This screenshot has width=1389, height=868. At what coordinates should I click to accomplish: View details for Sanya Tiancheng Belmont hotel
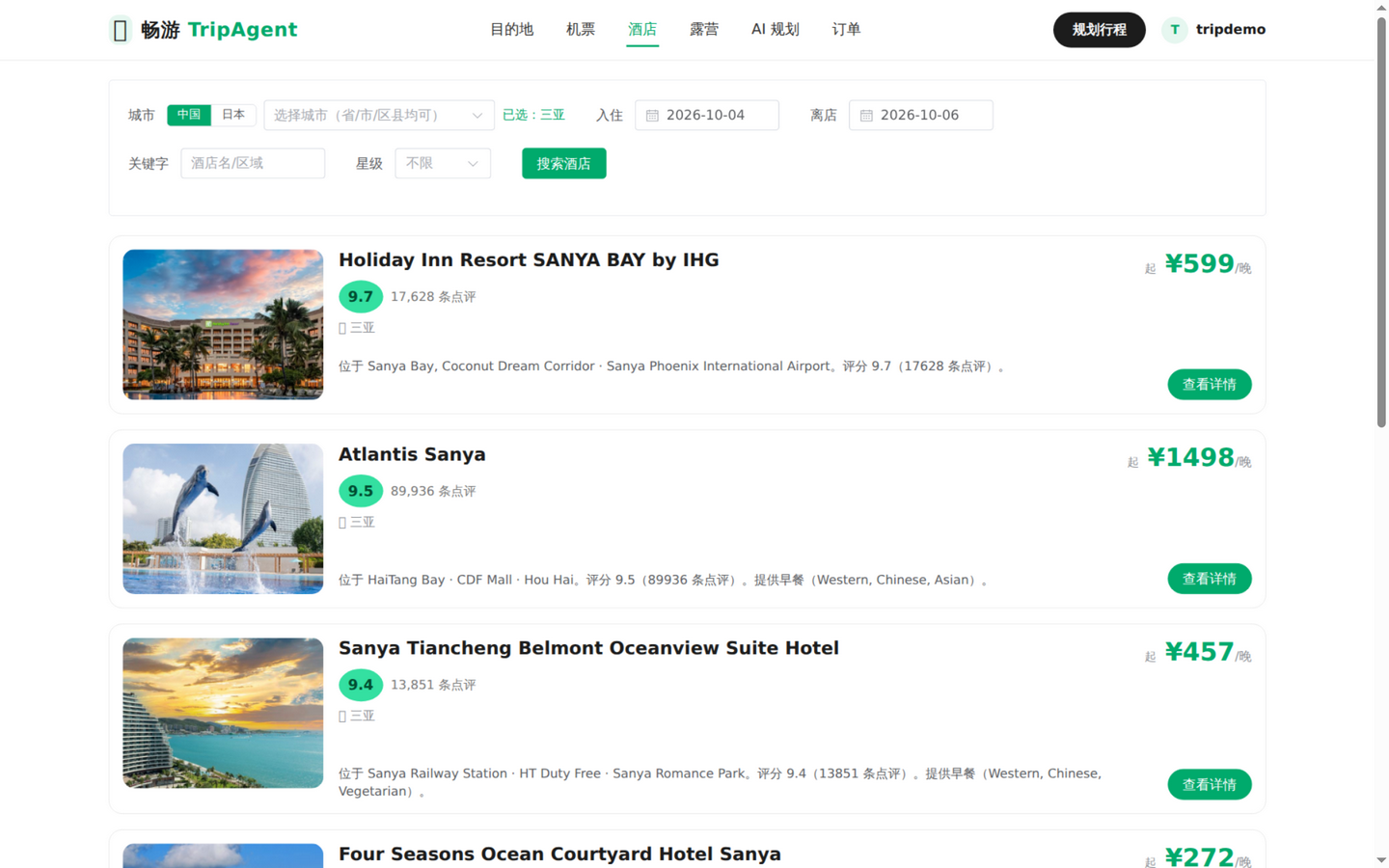1210,784
